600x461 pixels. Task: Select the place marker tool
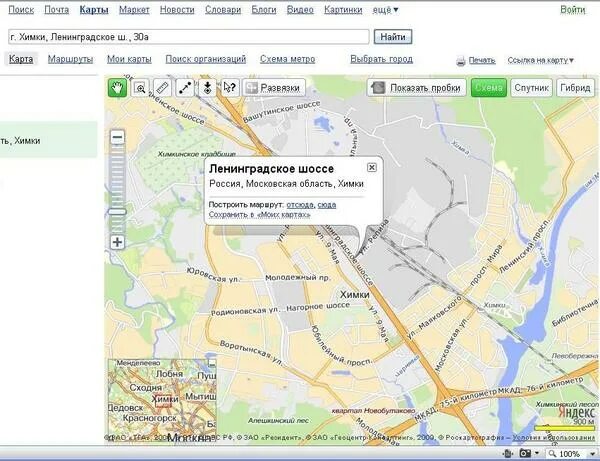tap(207, 88)
